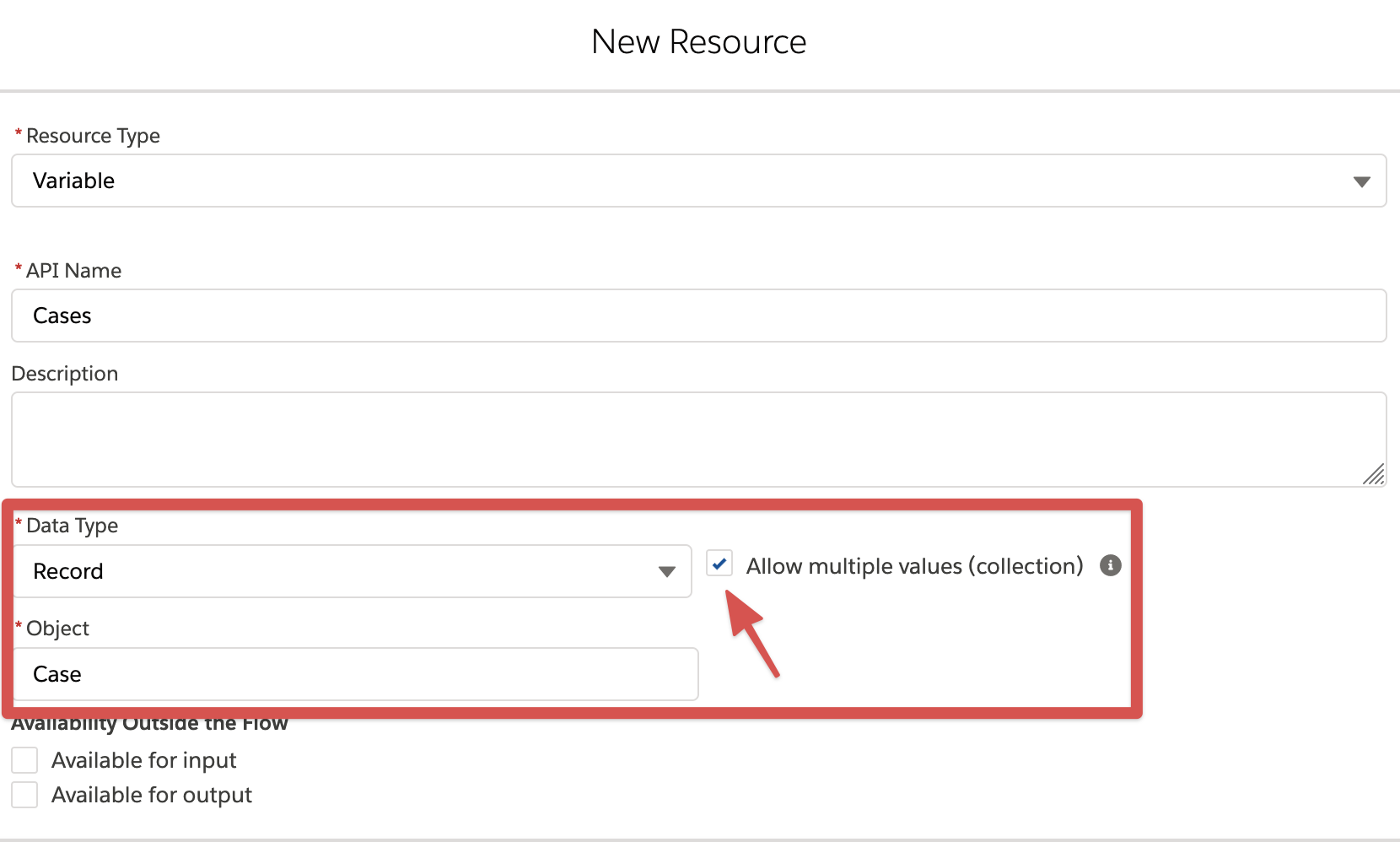Click inside the empty Description text area

(698, 439)
